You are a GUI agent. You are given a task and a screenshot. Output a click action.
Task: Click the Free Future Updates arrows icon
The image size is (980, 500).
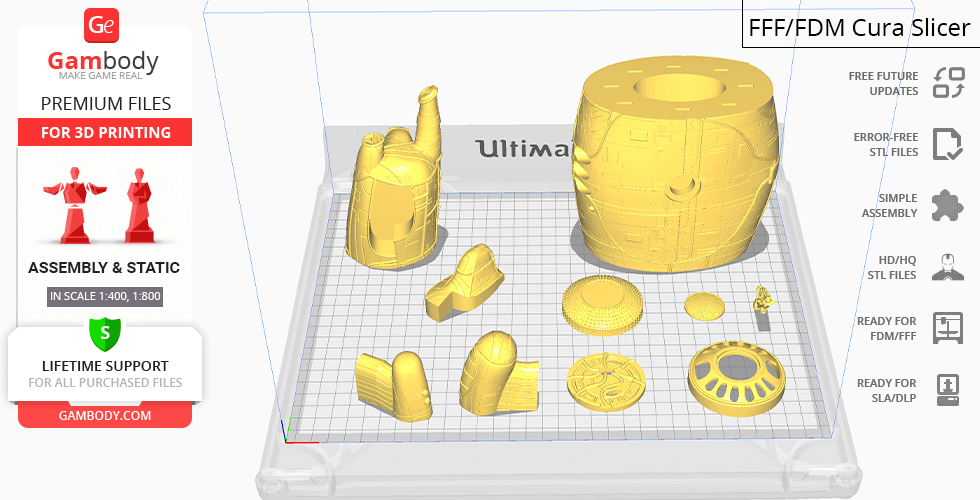click(x=947, y=83)
